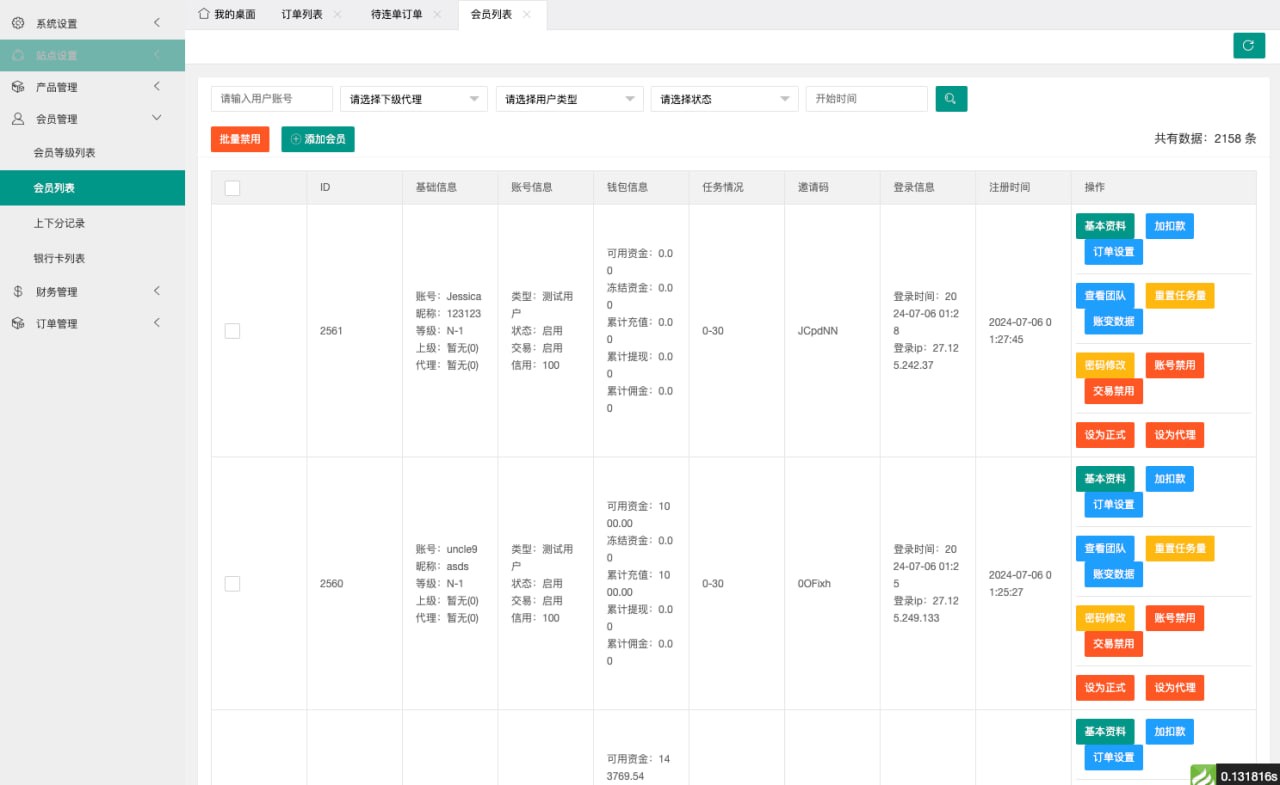1280x785 pixels.
Task: Open 上下分记录 in the sidebar
Action: coord(92,223)
